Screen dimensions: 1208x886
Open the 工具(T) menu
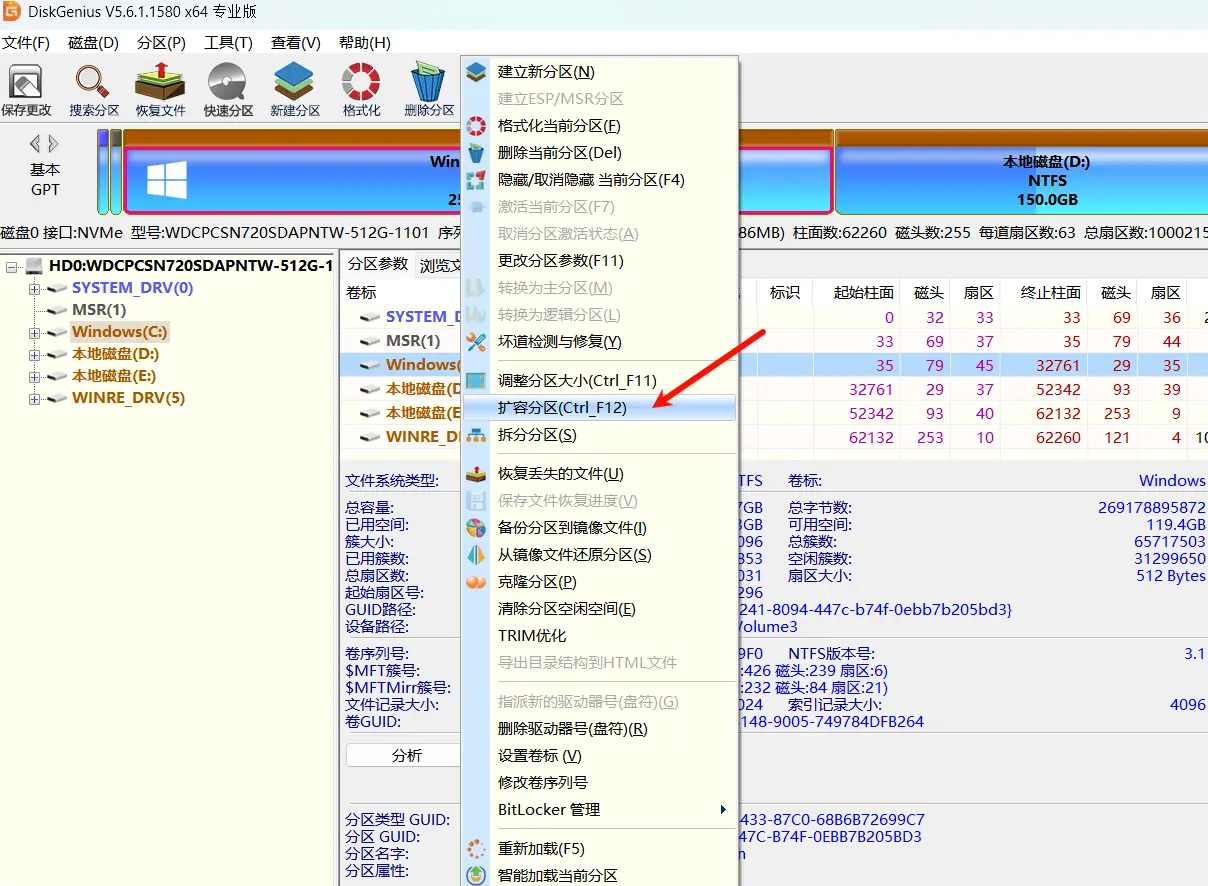(228, 43)
